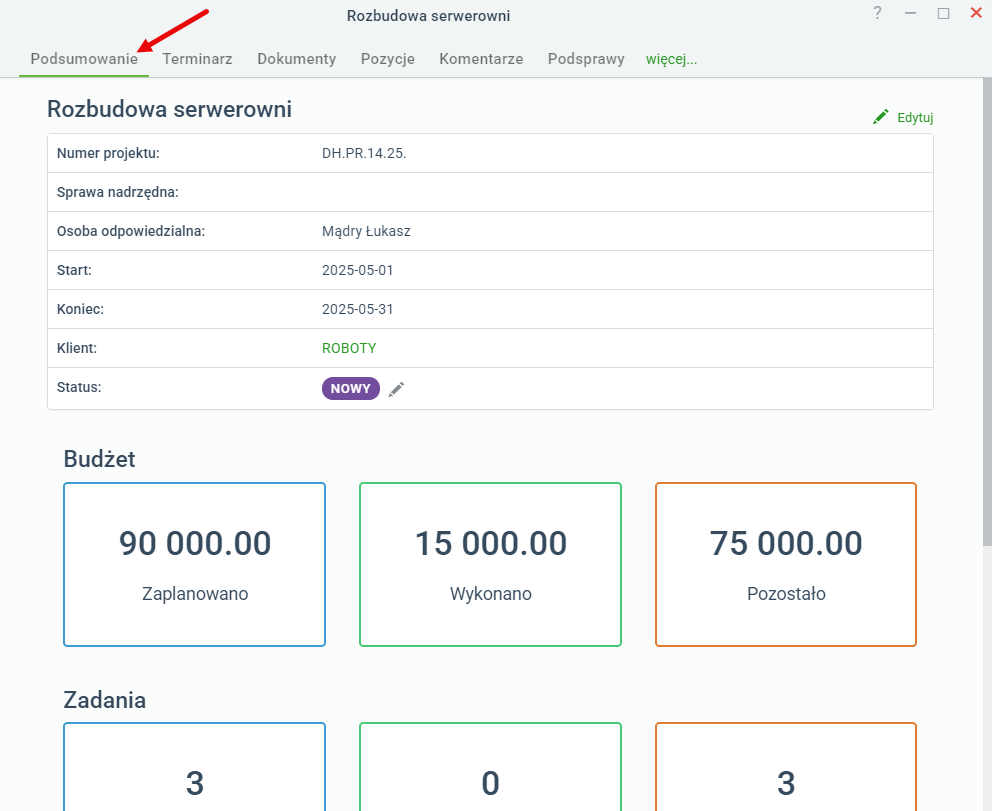Click the NOWY status badge

click(350, 388)
